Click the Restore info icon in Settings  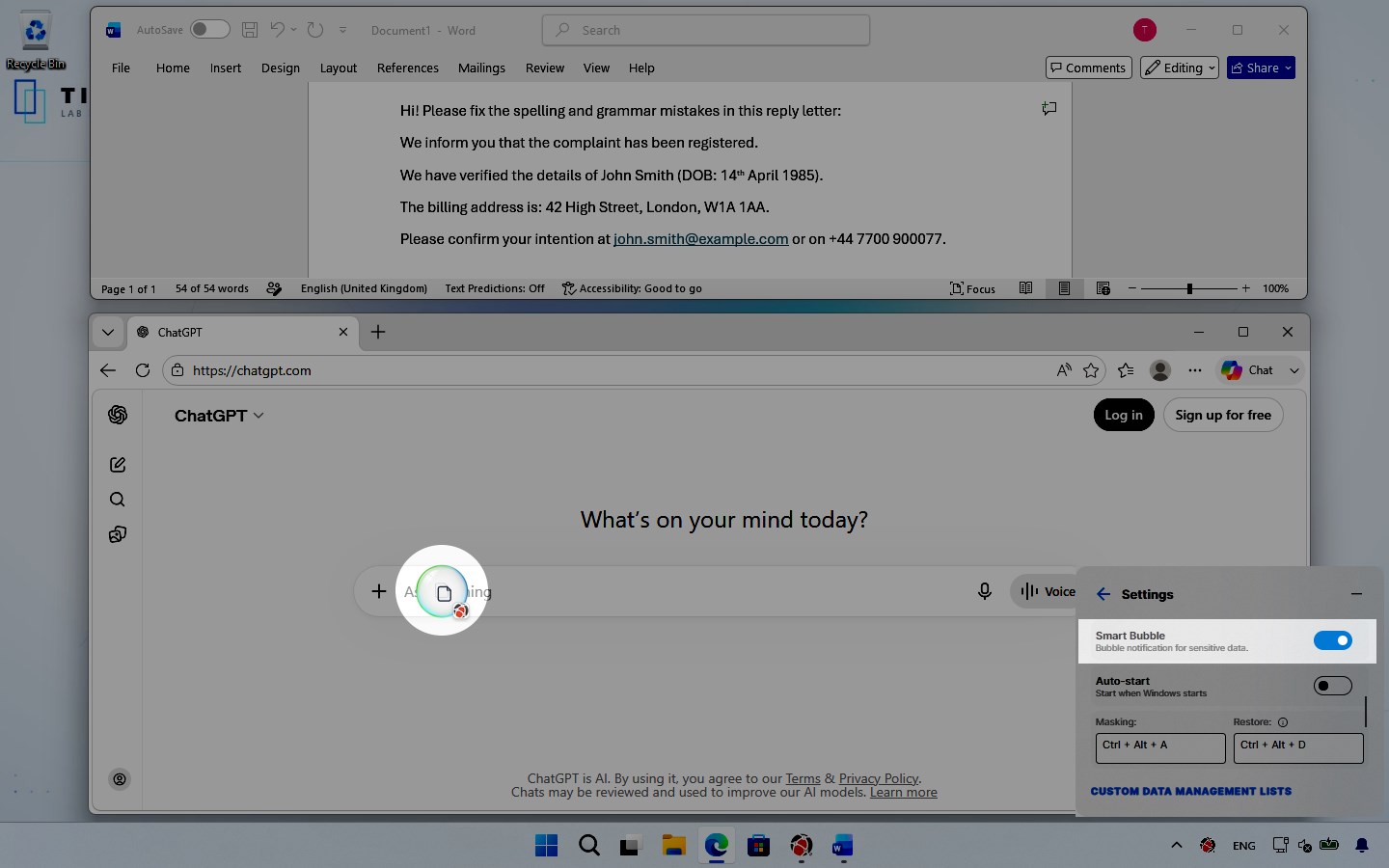point(1283,722)
